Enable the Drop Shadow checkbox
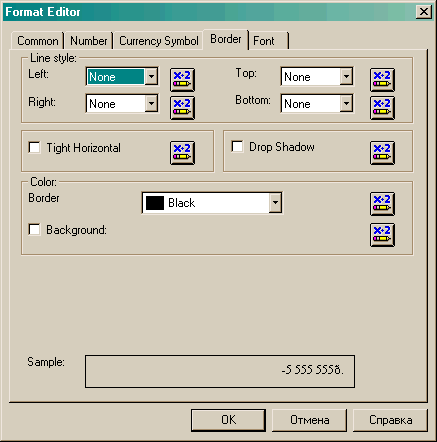Screen dimensions: 437x442 point(237,147)
